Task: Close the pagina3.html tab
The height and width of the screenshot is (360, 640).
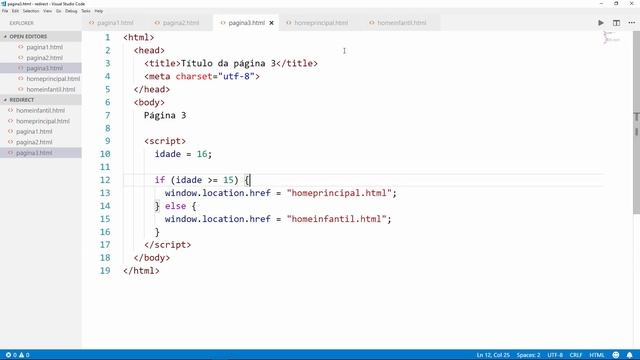Action: click(271, 23)
